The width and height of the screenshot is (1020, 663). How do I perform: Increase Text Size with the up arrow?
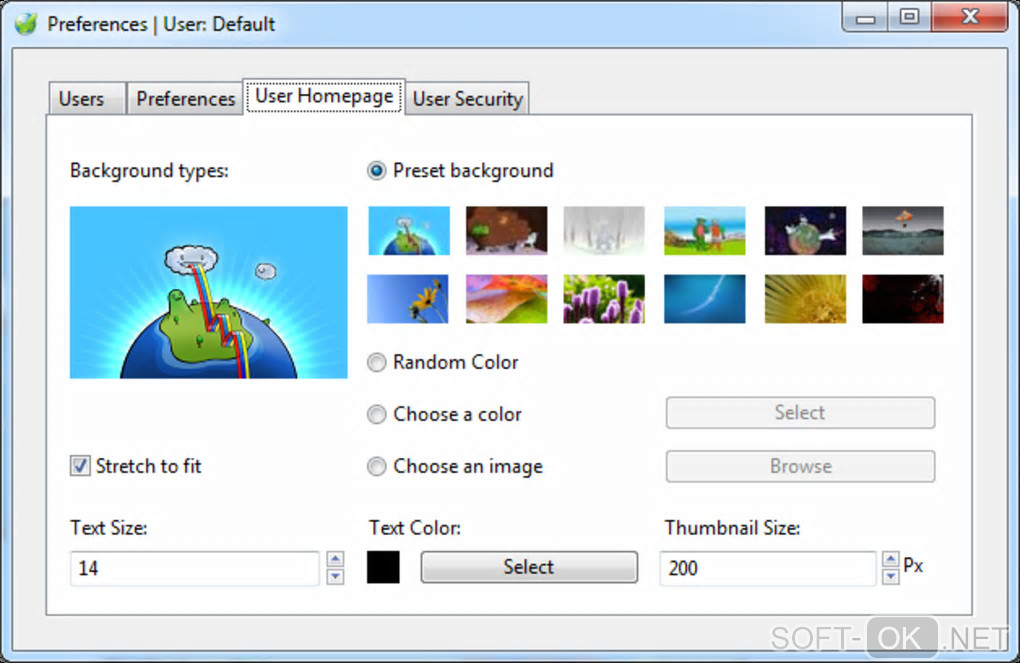point(335,559)
